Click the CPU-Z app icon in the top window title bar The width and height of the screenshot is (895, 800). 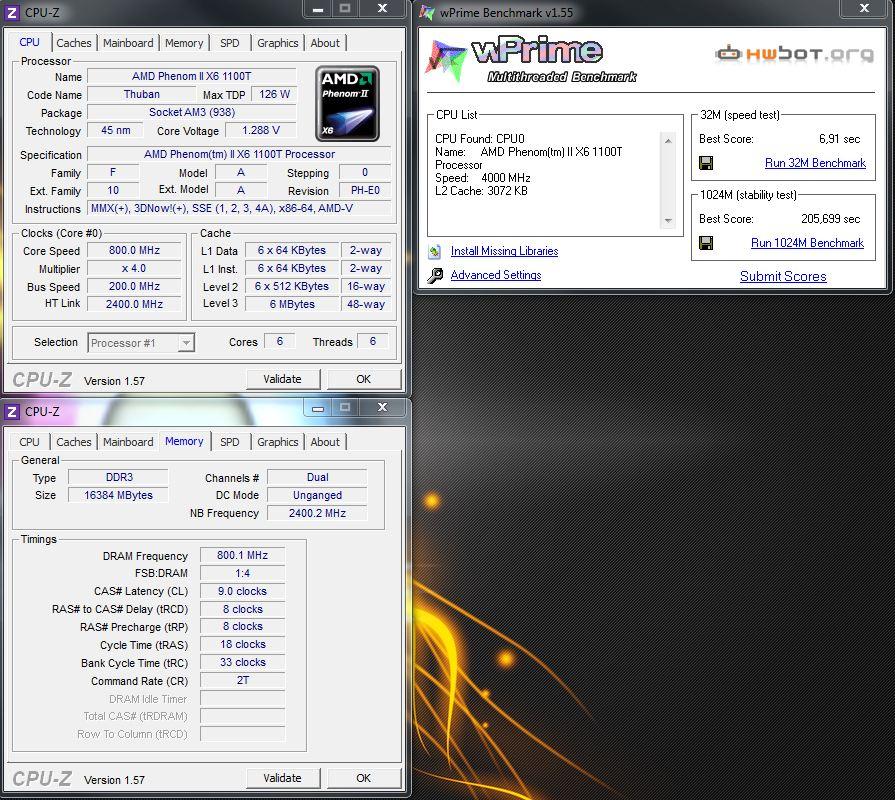click(12, 13)
